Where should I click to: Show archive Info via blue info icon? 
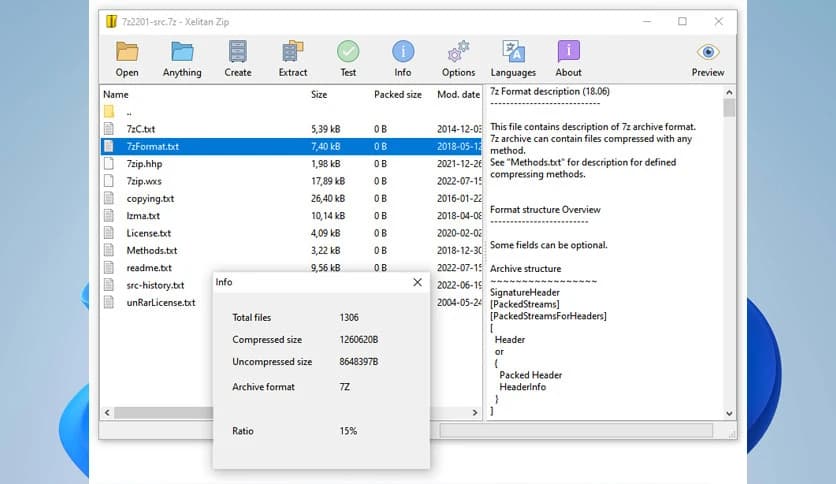[x=403, y=52]
